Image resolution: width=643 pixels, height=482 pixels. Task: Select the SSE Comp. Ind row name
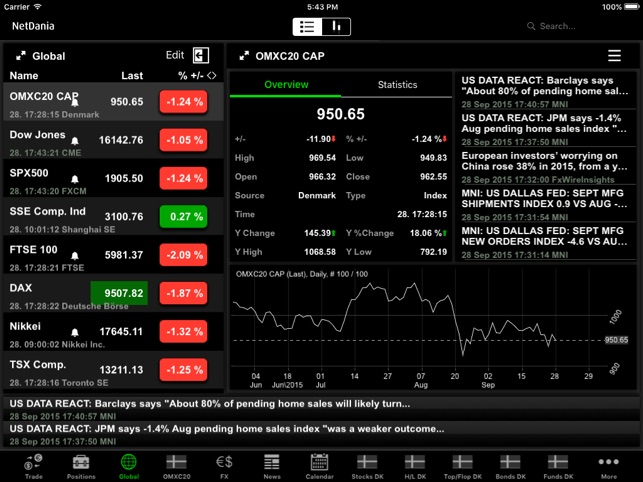[48, 211]
